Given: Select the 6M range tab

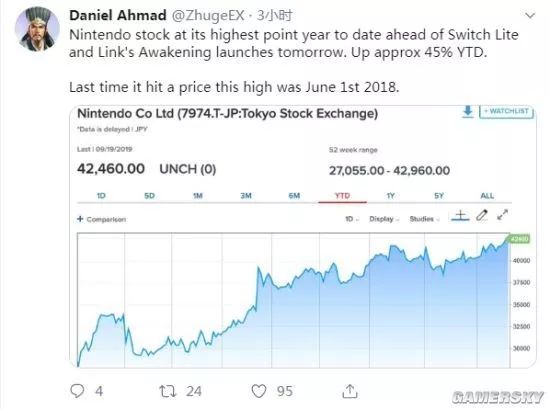Looking at the screenshot, I should point(294,195).
